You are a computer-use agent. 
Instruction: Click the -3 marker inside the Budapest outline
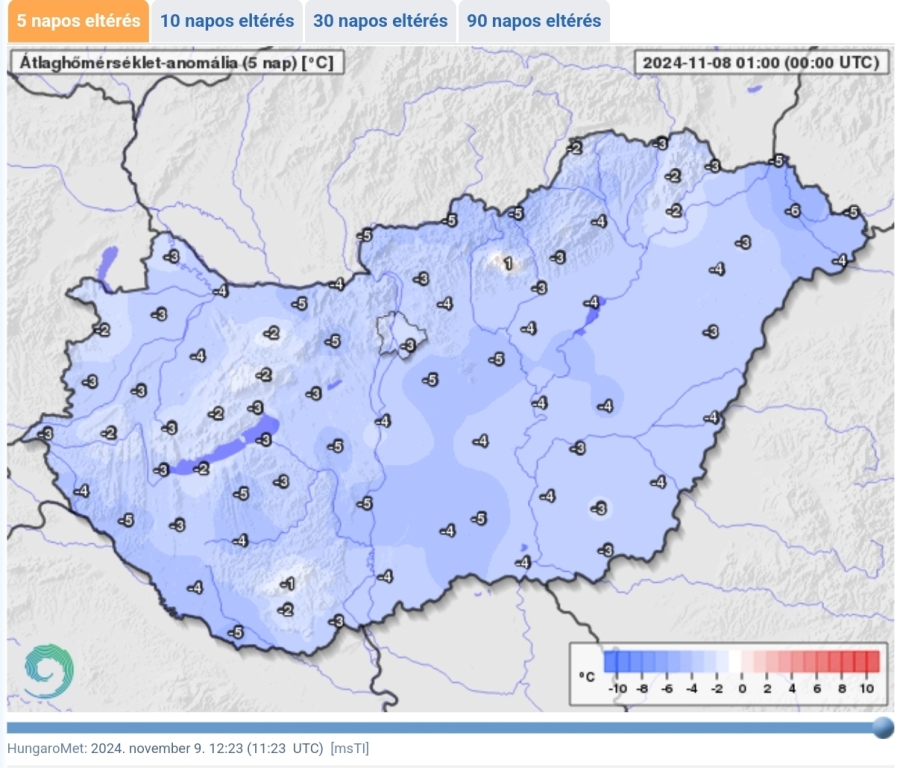pyautogui.click(x=407, y=346)
